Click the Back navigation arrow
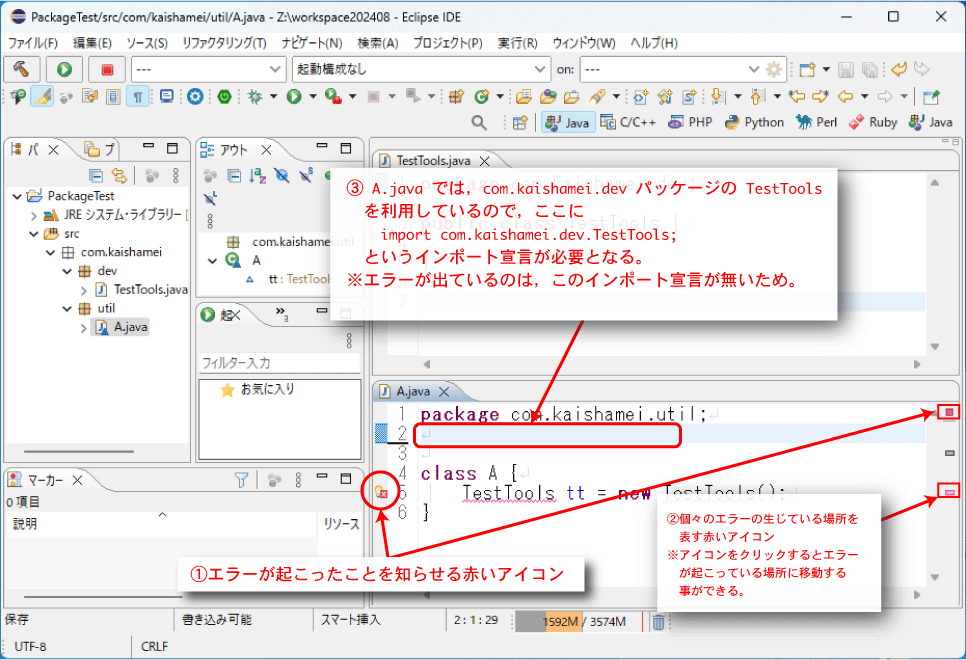Image resolution: width=966 pixels, height=660 pixels. (x=846, y=96)
